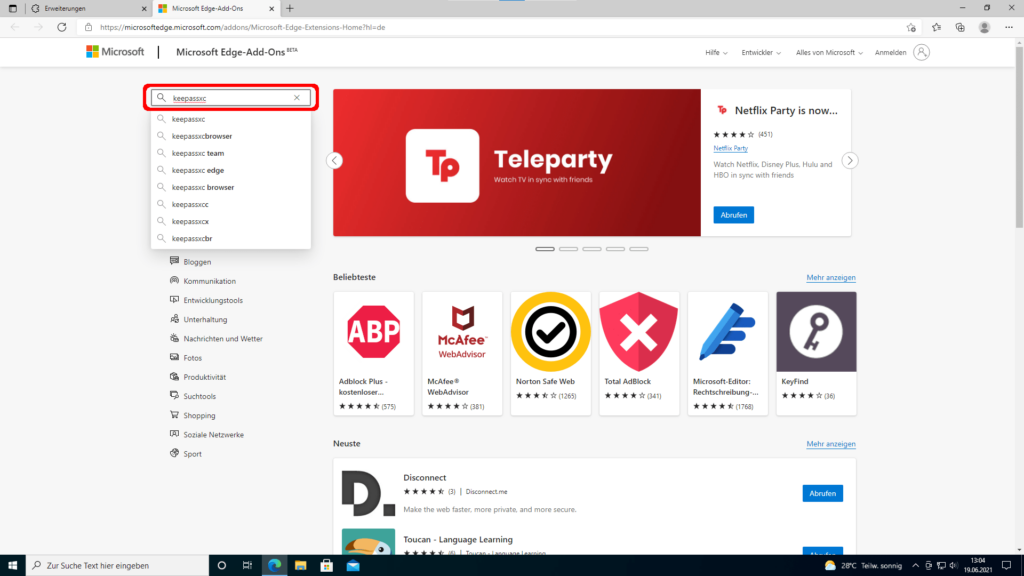
Task: Add this page to favorites star icon
Action: point(911,27)
